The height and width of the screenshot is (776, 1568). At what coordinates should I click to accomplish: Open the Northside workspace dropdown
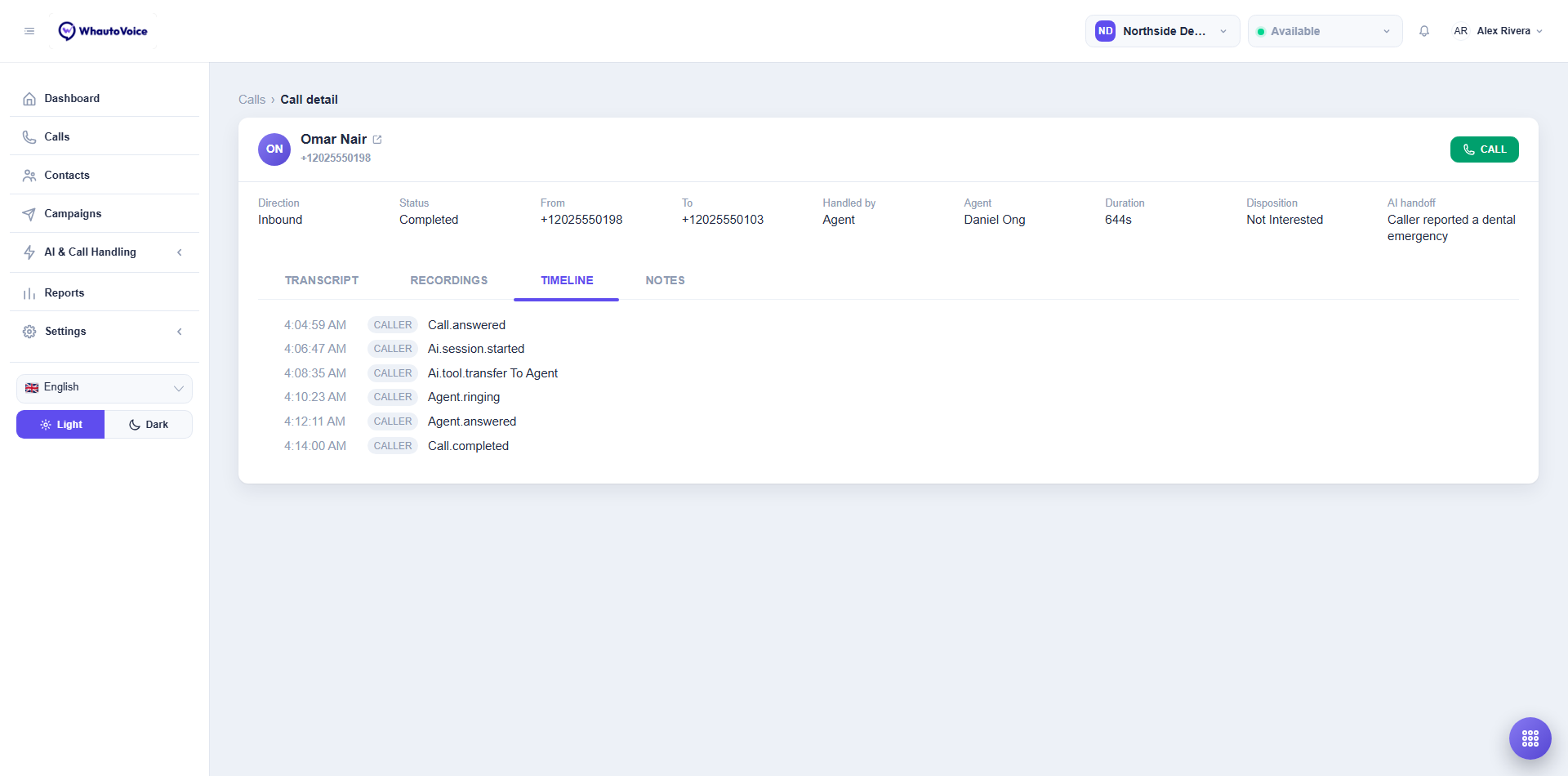tap(1162, 31)
